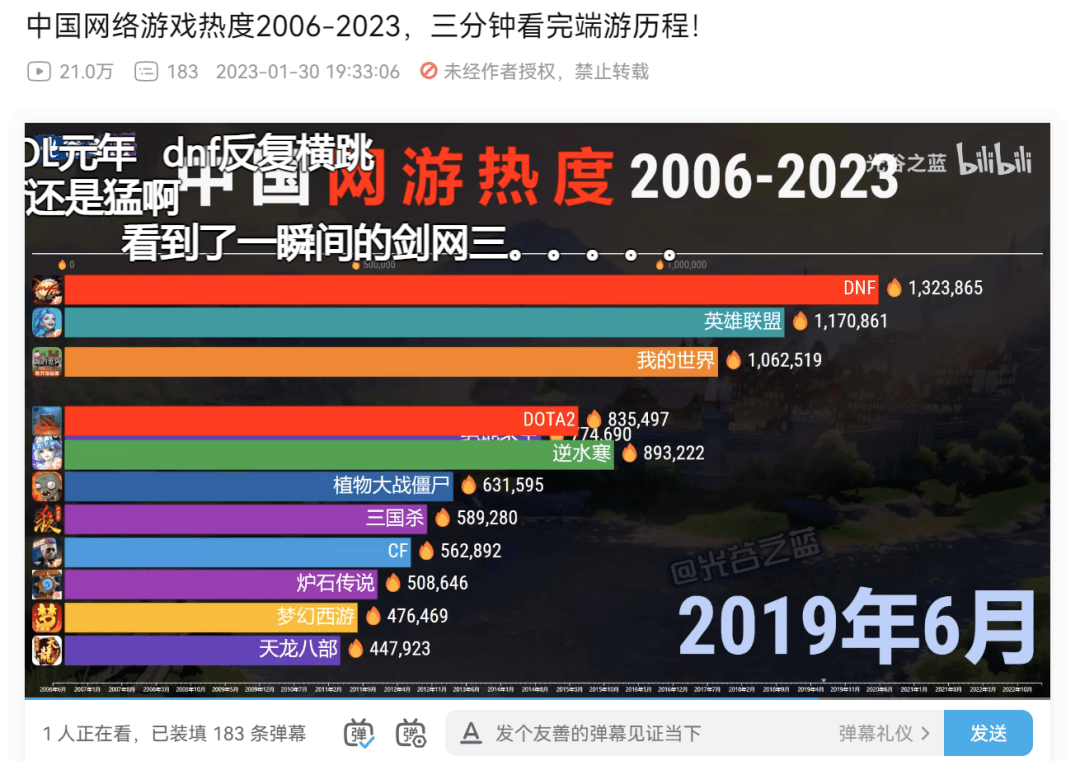Click the 梦幻西游 game icon
This screenshot has width=1080, height=761.
coord(47,617)
